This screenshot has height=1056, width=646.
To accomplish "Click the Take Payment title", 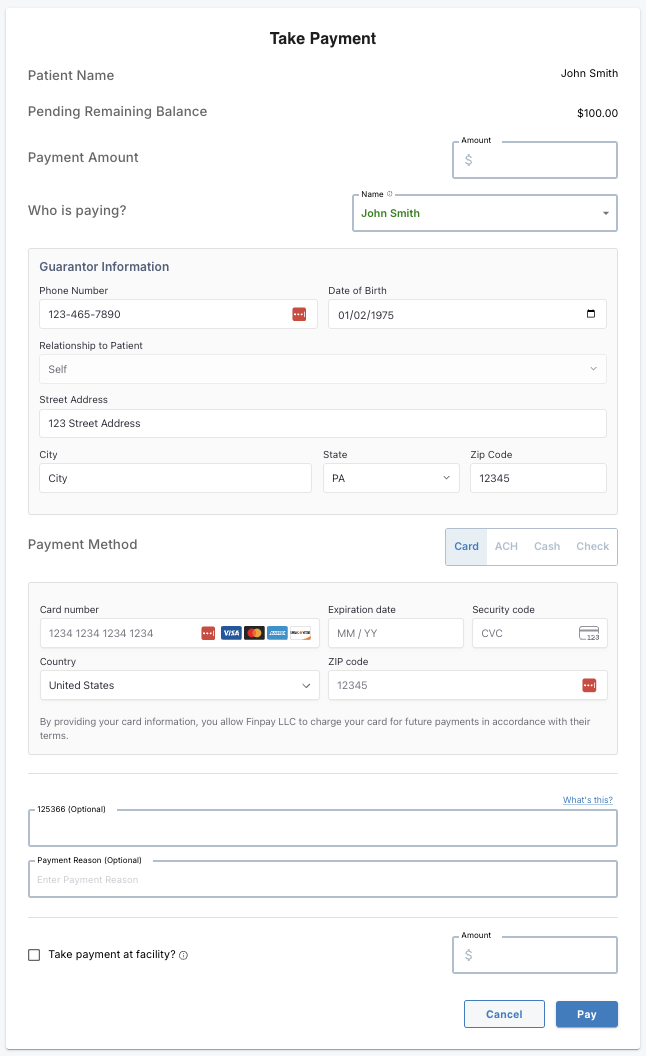I will click(323, 39).
